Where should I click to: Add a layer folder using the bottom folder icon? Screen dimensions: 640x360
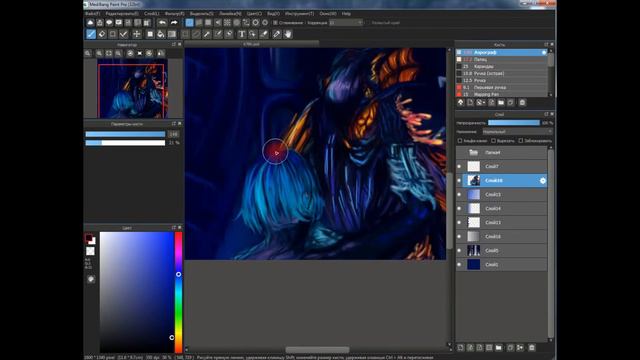click(499, 348)
